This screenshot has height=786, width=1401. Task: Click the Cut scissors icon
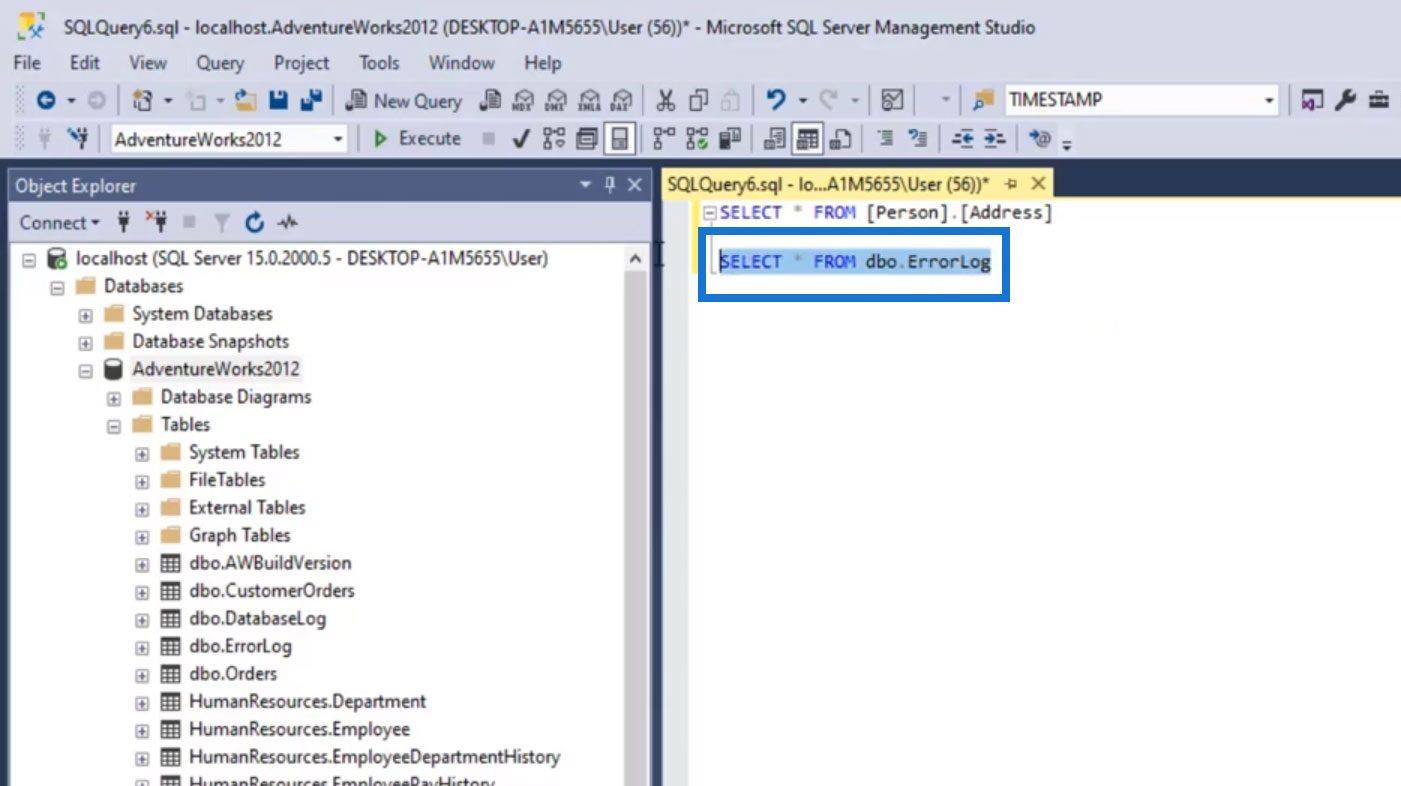(x=666, y=100)
